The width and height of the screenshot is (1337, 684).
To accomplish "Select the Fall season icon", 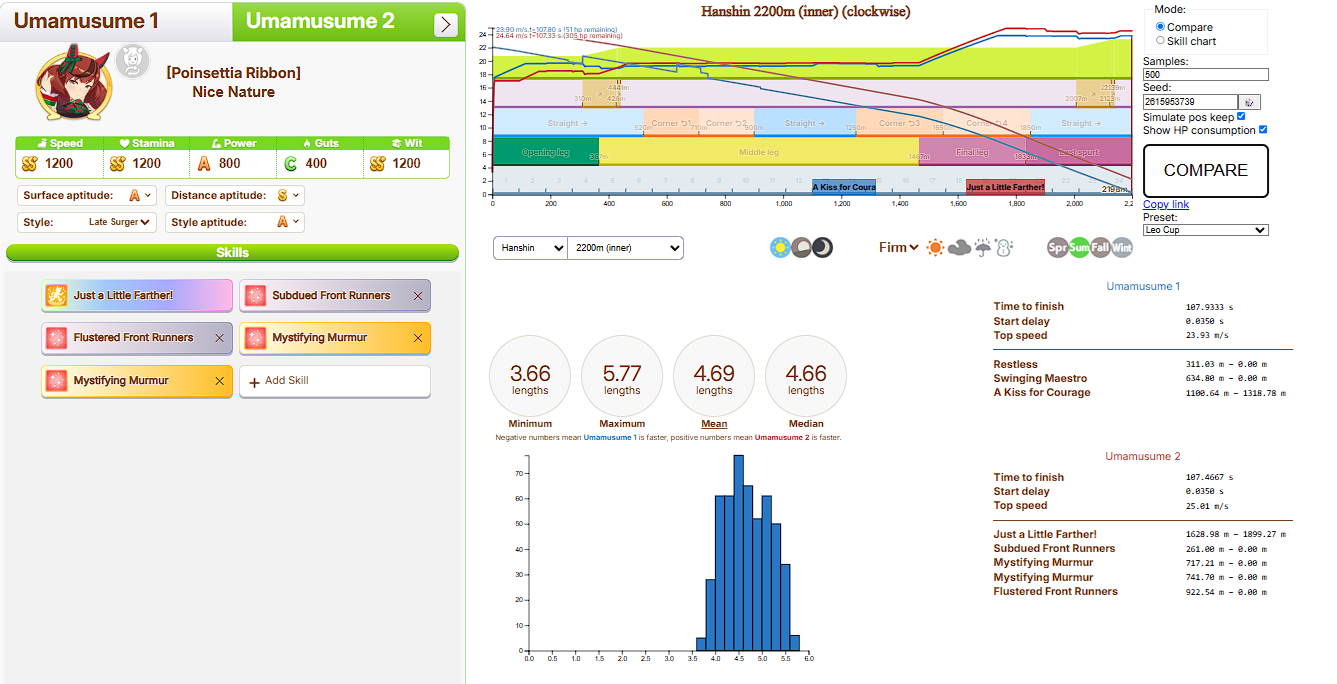I will pyautogui.click(x=1100, y=248).
